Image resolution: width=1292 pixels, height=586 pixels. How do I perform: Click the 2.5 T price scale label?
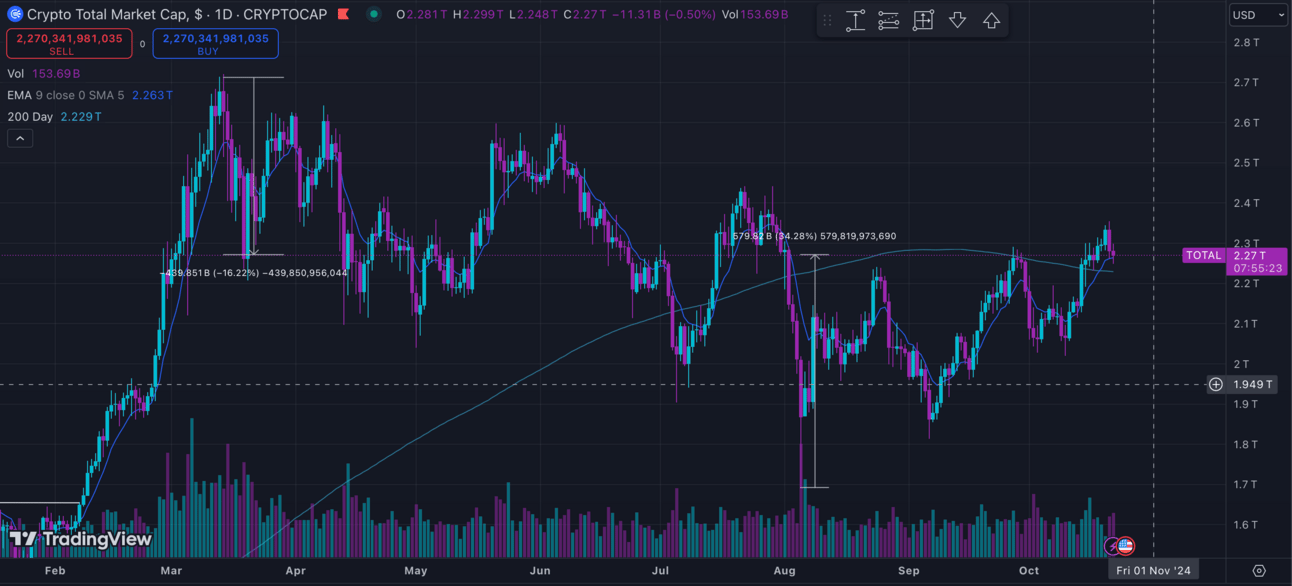pos(1246,163)
